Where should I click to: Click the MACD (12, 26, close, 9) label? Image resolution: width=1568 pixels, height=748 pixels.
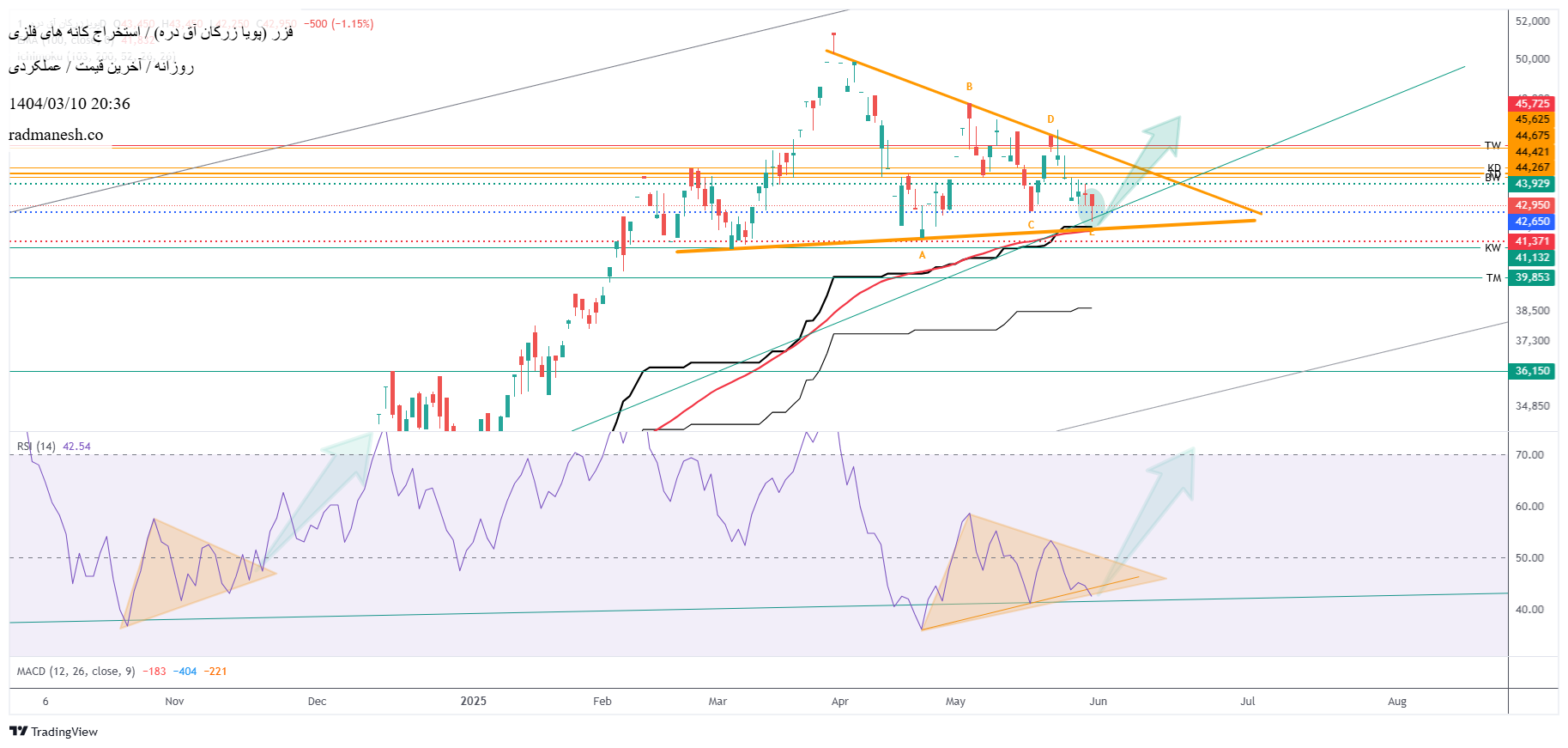click(x=76, y=672)
